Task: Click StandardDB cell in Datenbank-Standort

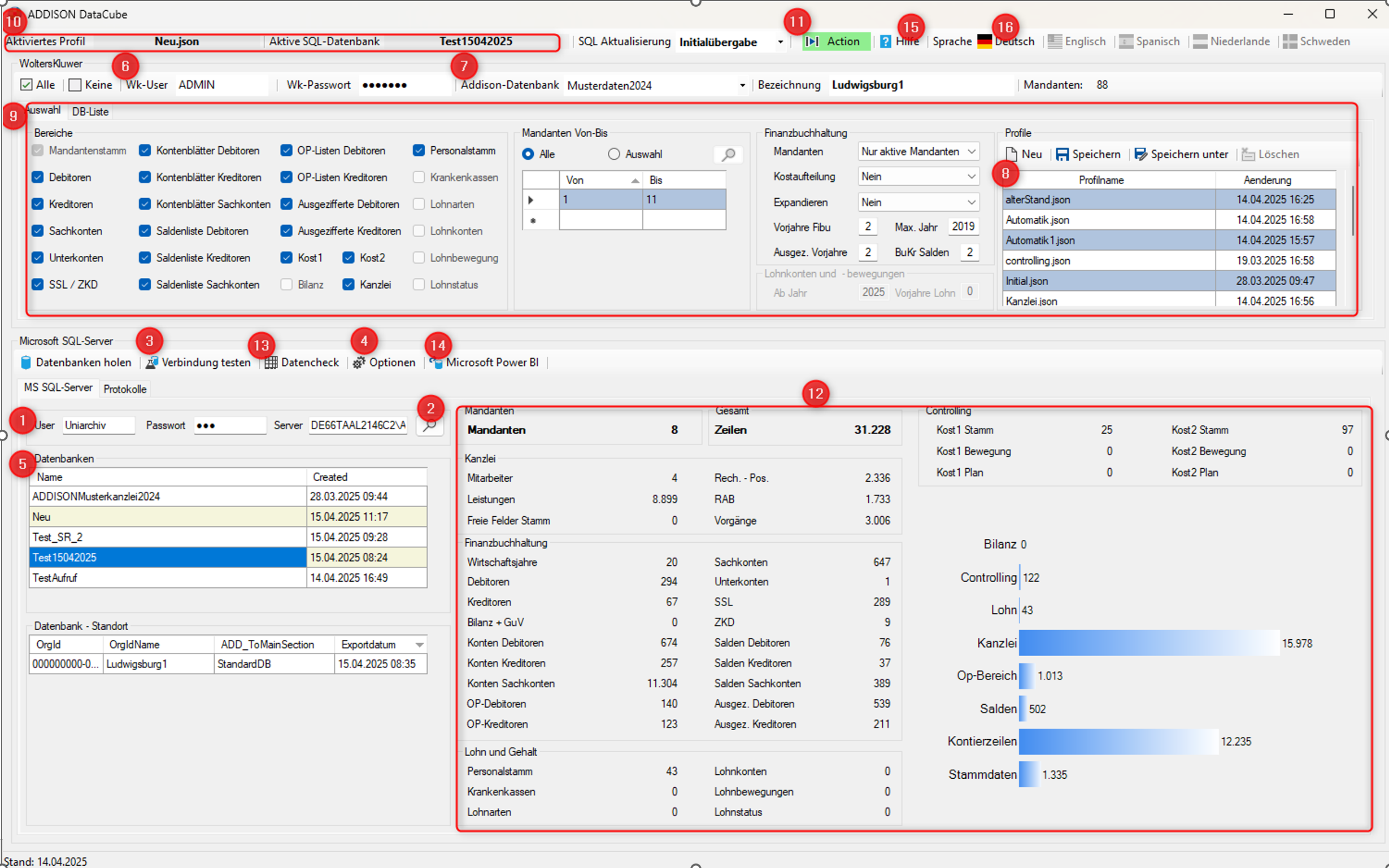Action: coord(274,664)
